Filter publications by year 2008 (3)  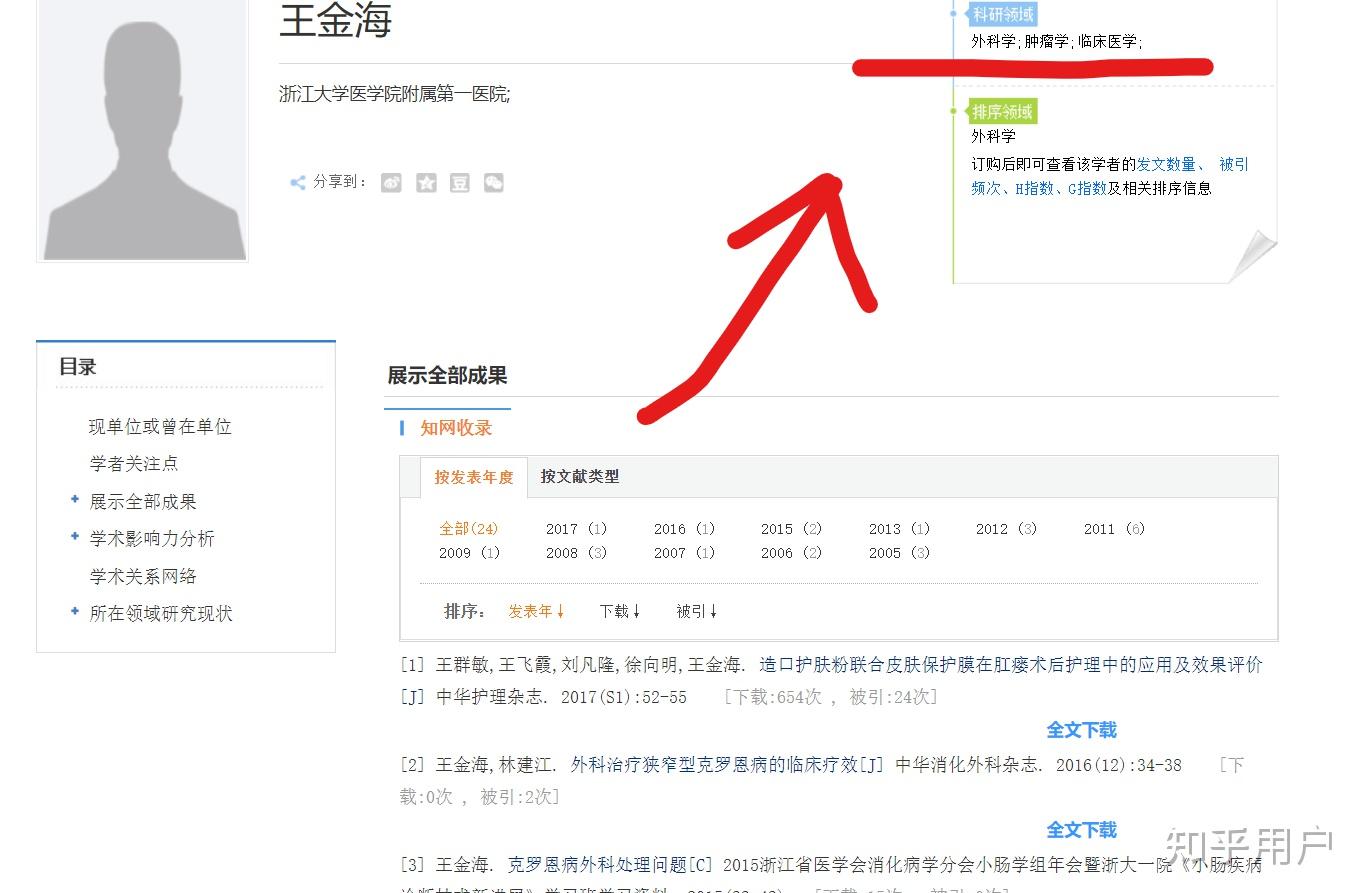click(577, 553)
